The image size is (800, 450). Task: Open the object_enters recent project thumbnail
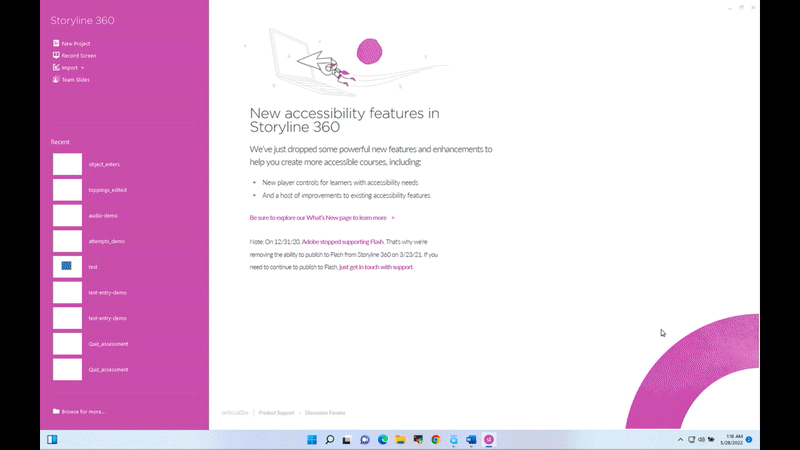[67, 164]
